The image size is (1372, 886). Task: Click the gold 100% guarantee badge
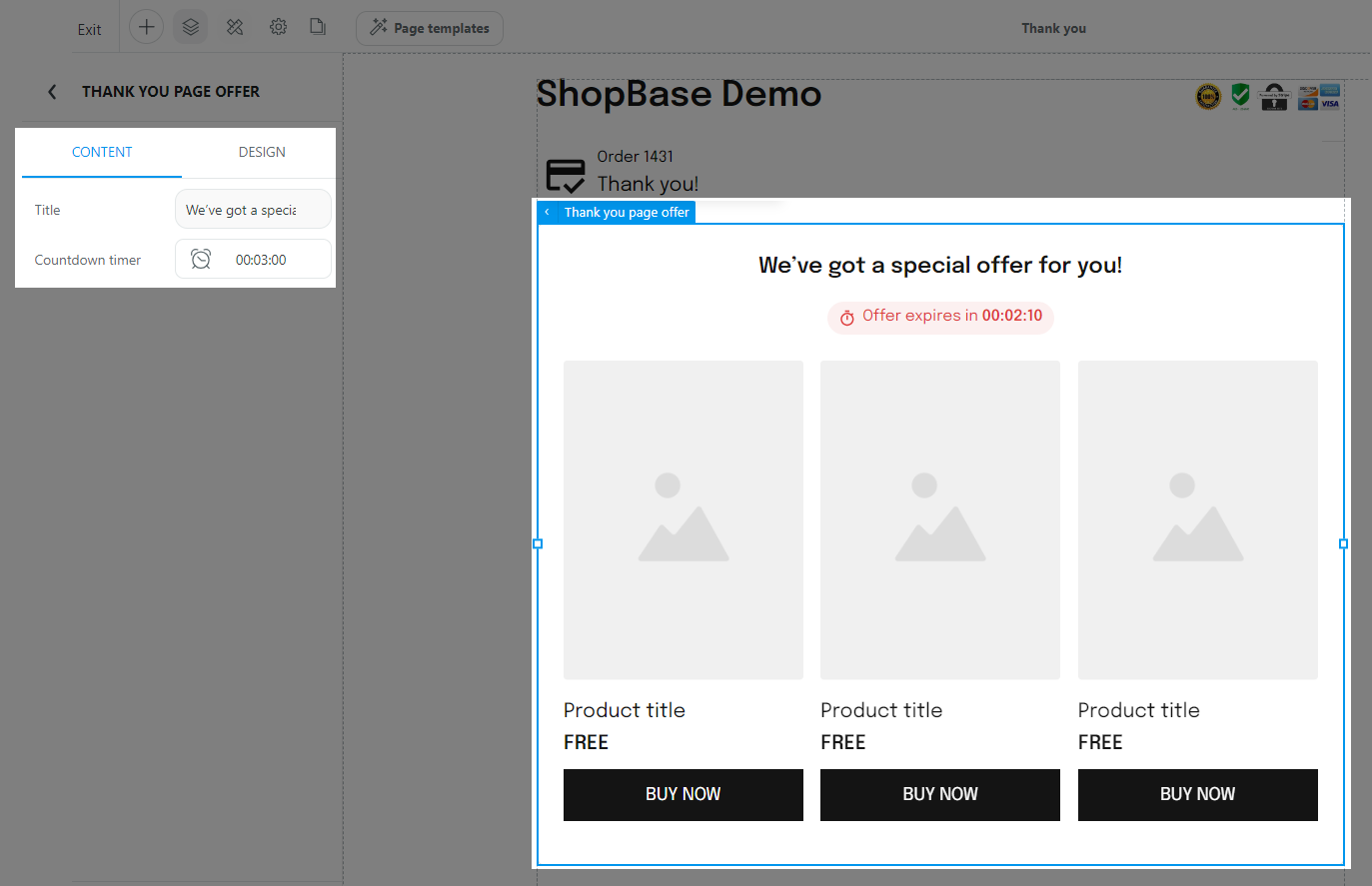(1208, 97)
